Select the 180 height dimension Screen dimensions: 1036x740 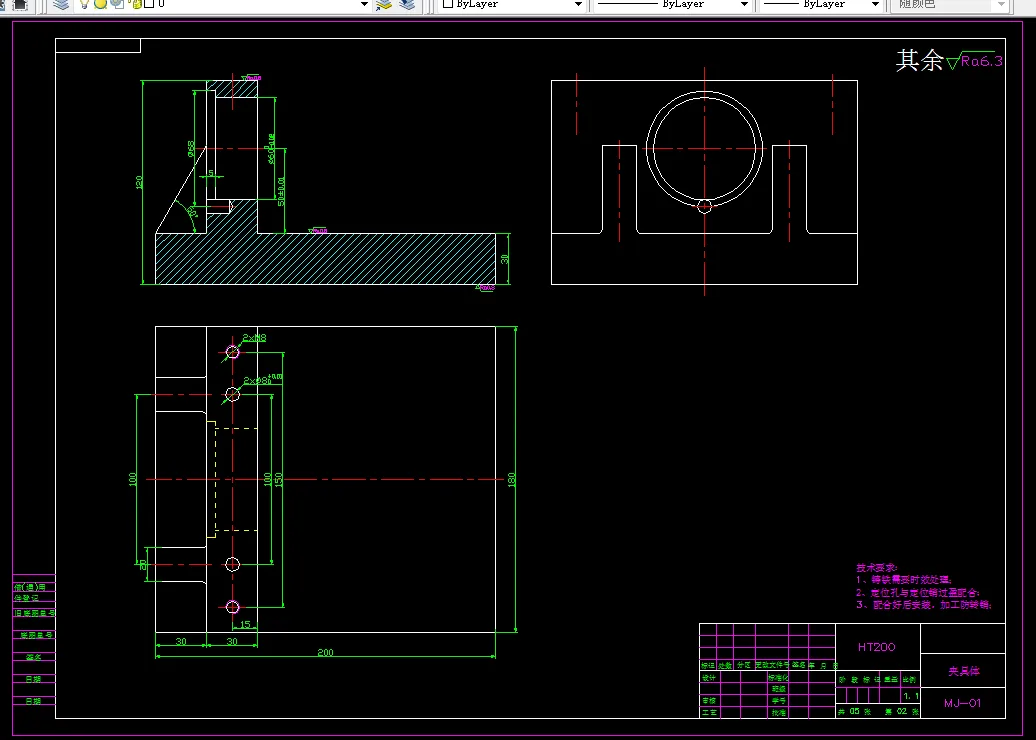click(511, 479)
